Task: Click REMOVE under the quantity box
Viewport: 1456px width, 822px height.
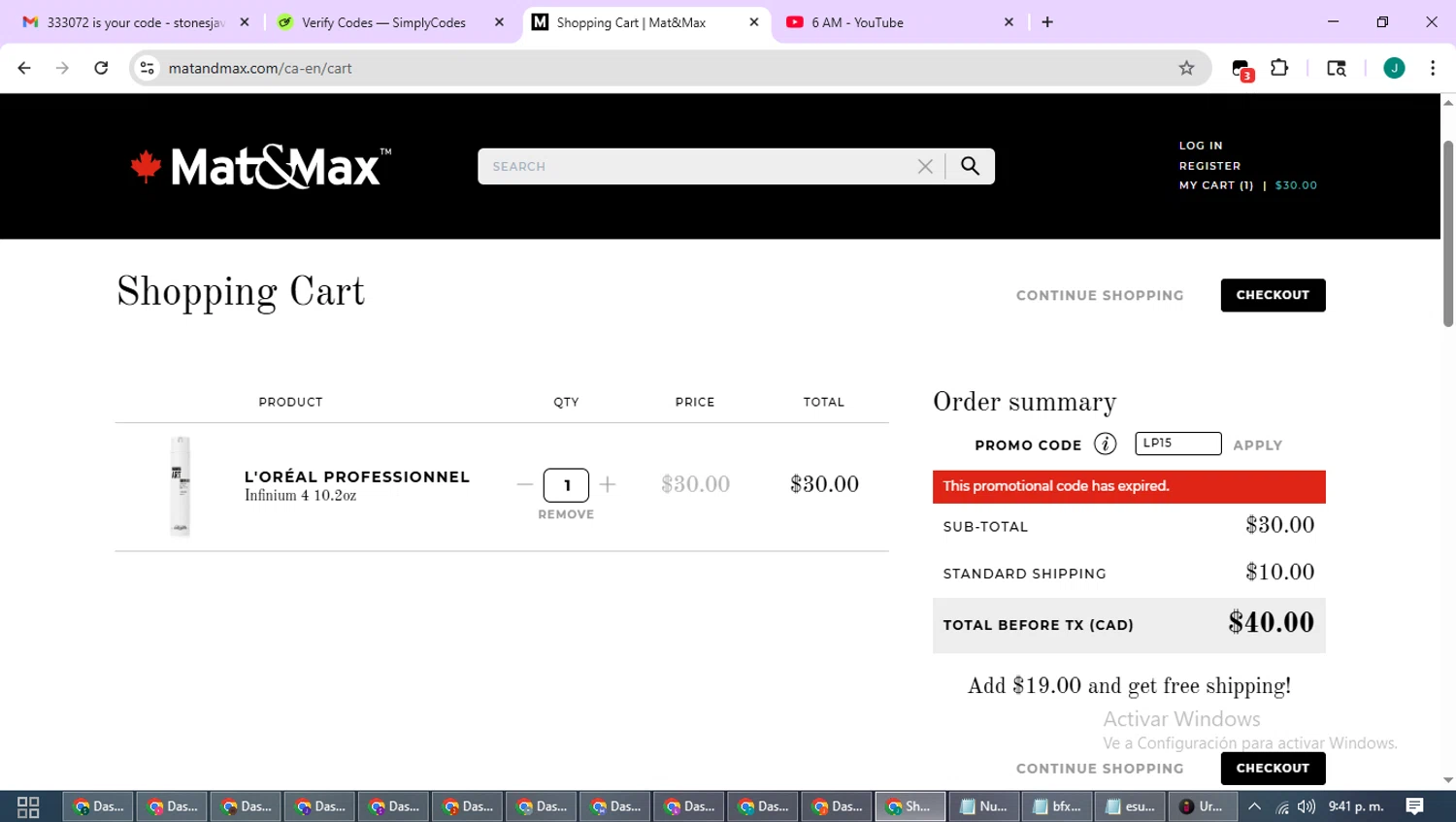Action: coord(566,514)
